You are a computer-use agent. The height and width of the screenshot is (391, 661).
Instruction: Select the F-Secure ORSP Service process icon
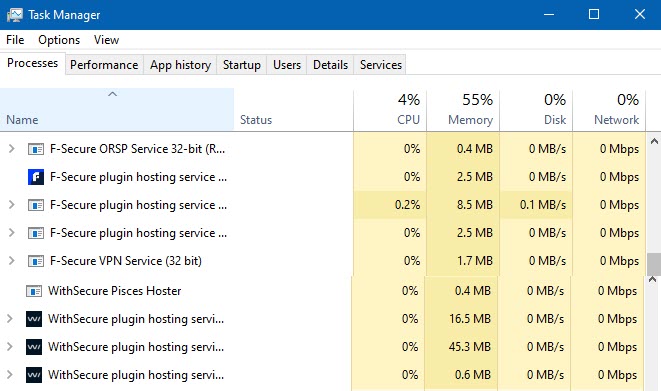coord(36,149)
